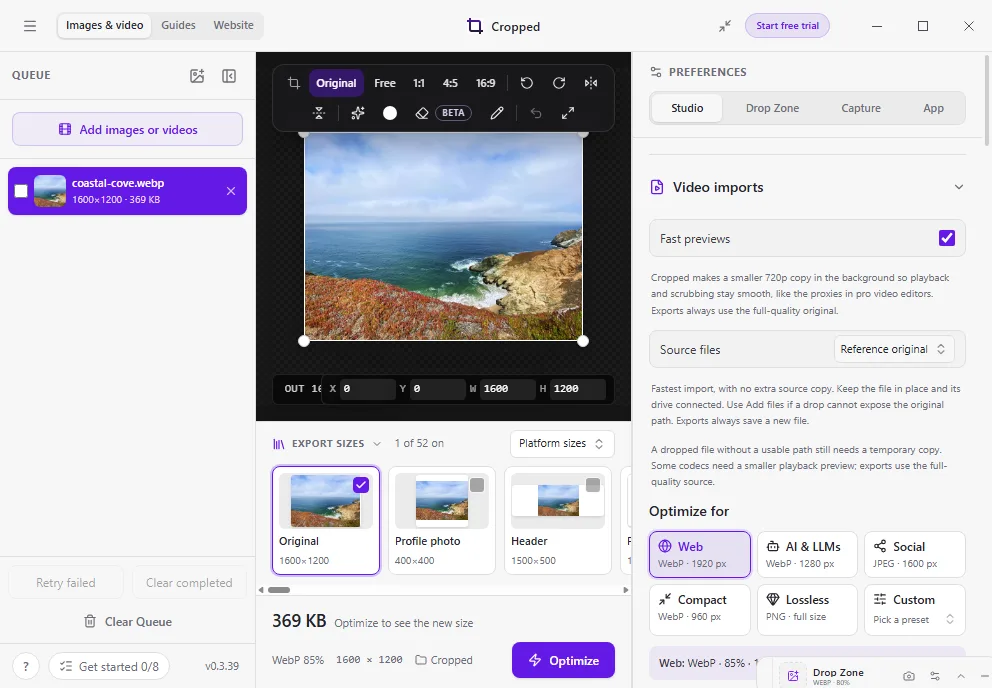
Task: Select the eraser BETA tool
Action: 443,113
